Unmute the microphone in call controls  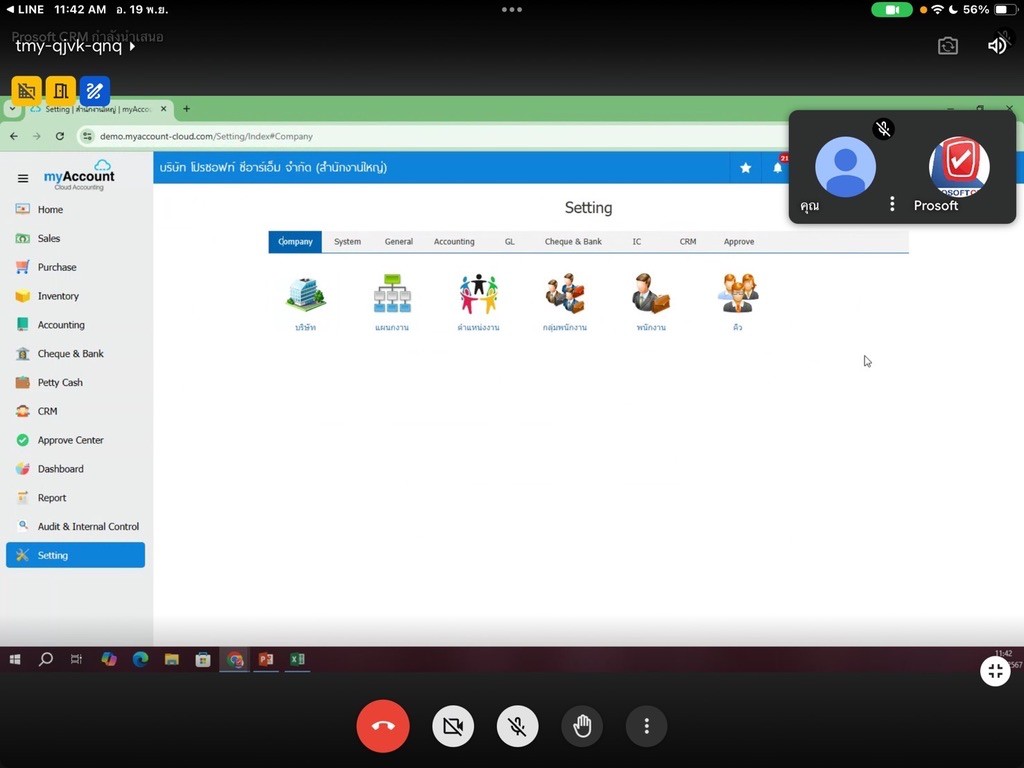click(x=518, y=726)
